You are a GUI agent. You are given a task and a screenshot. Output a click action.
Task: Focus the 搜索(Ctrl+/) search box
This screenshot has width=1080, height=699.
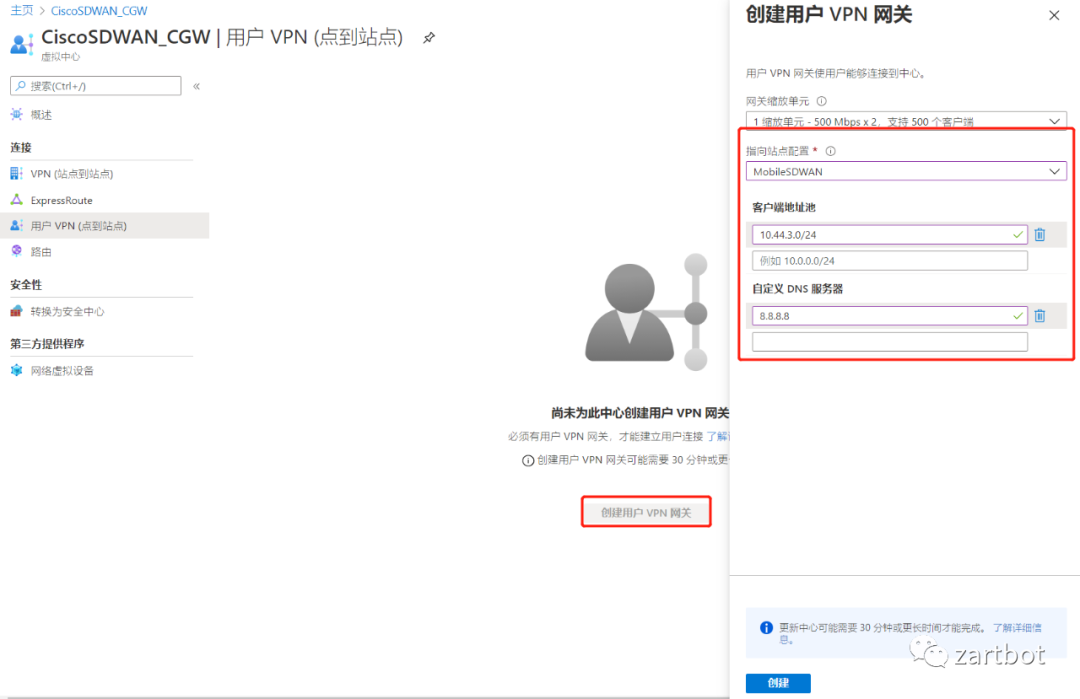tap(96, 86)
